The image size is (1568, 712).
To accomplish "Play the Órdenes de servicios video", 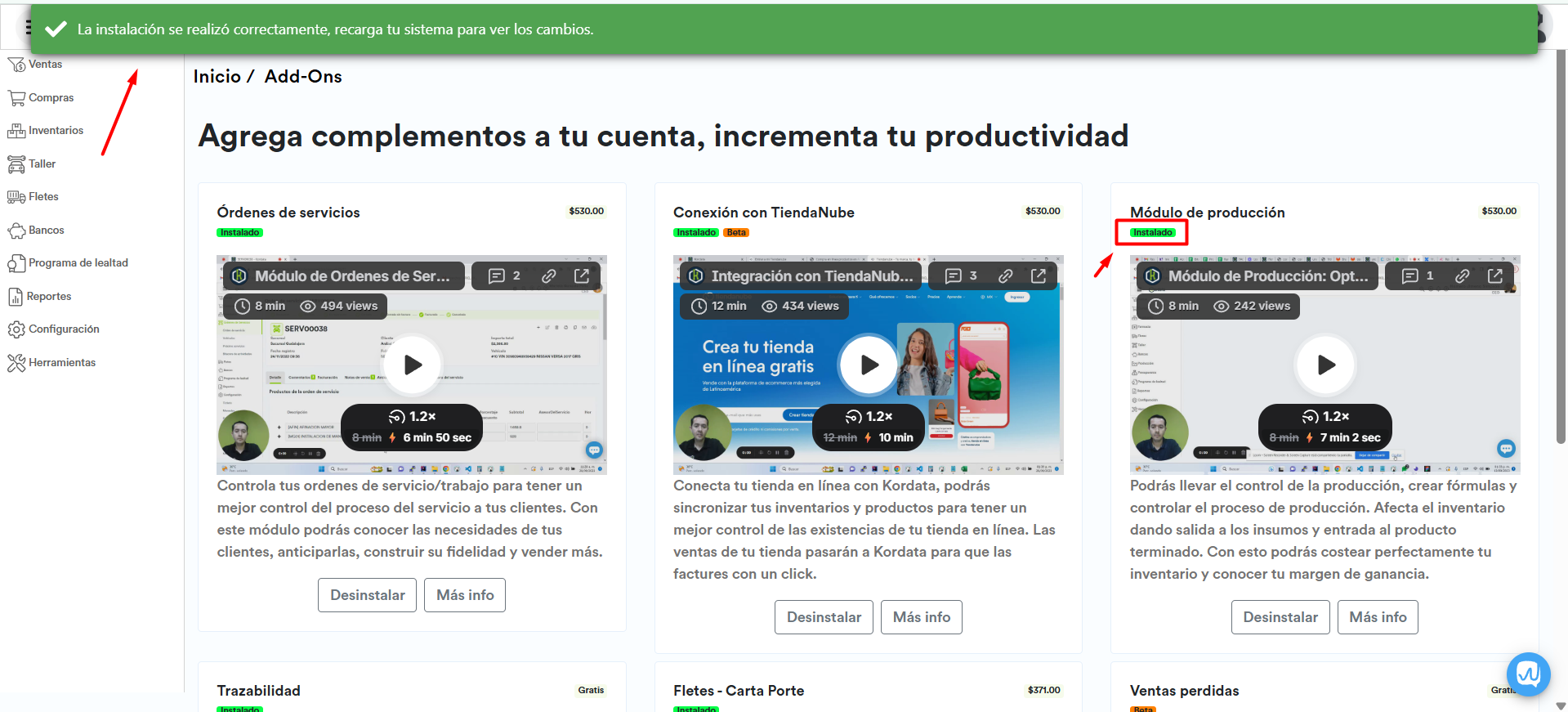I will tap(413, 365).
